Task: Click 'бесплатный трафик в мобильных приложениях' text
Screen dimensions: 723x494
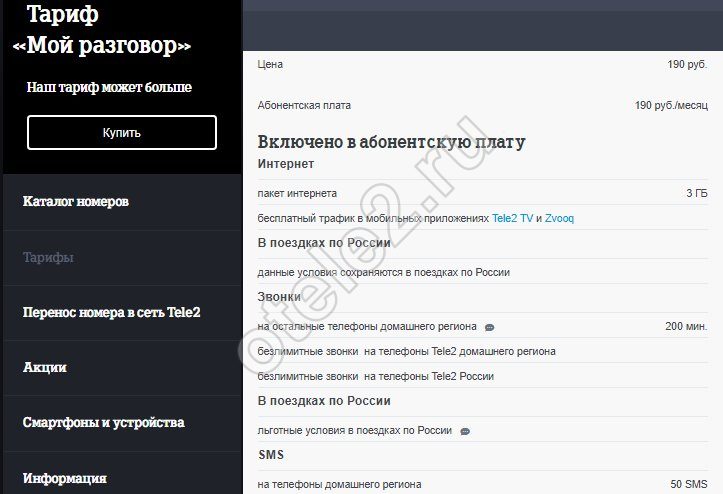Action: tap(373, 218)
